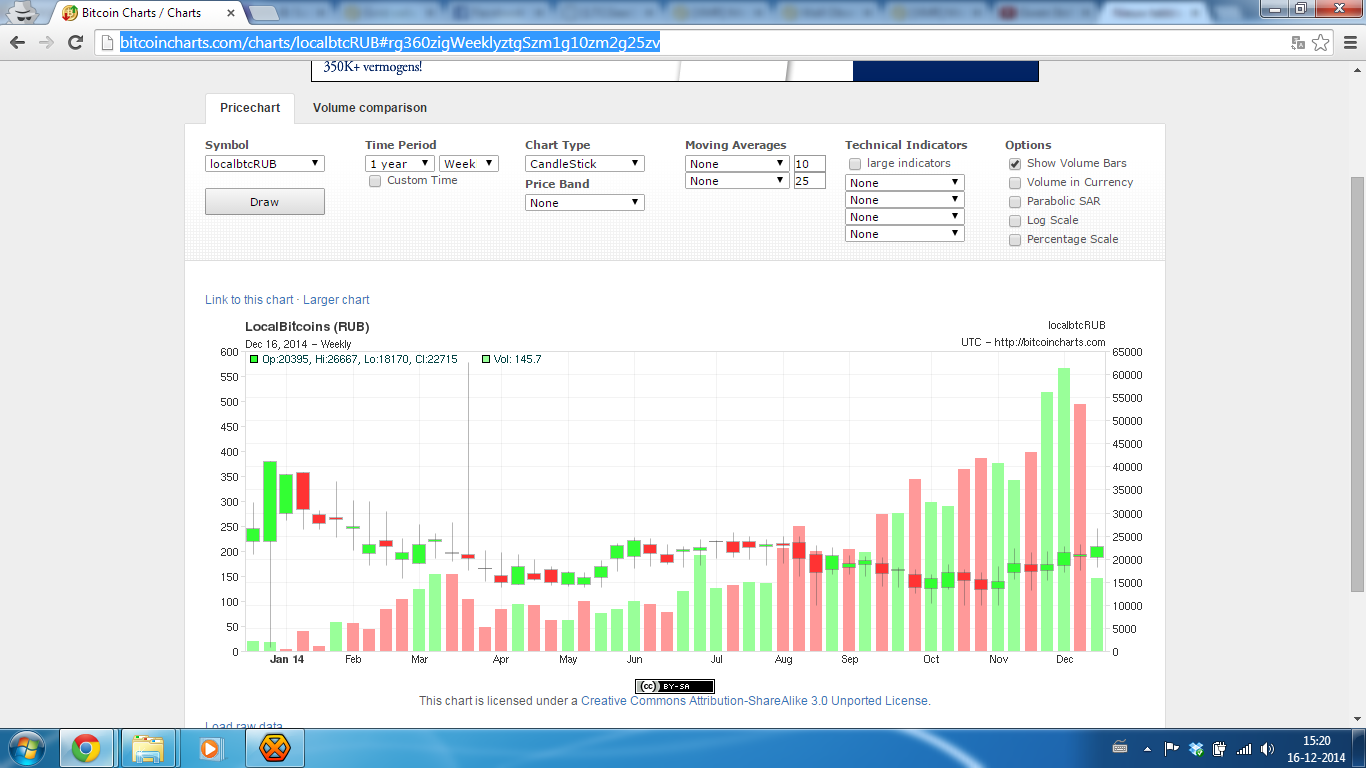
Task: Open the network signal tray icon
Action: pyautogui.click(x=1244, y=748)
